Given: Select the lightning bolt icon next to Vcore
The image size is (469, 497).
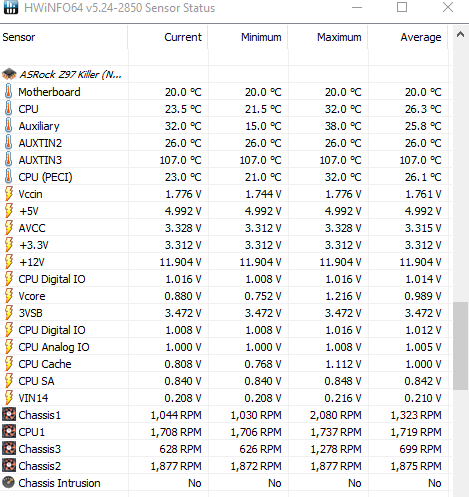Looking at the screenshot, I should click(9, 296).
